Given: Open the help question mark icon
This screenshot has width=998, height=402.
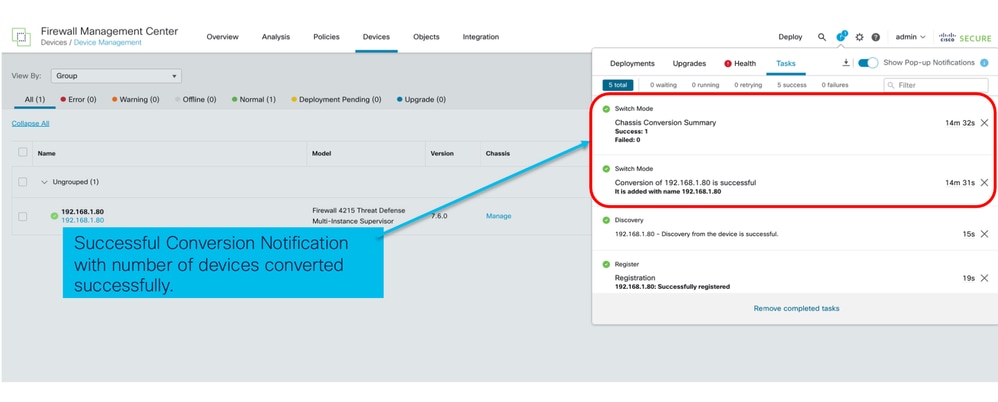Looking at the screenshot, I should [876, 37].
